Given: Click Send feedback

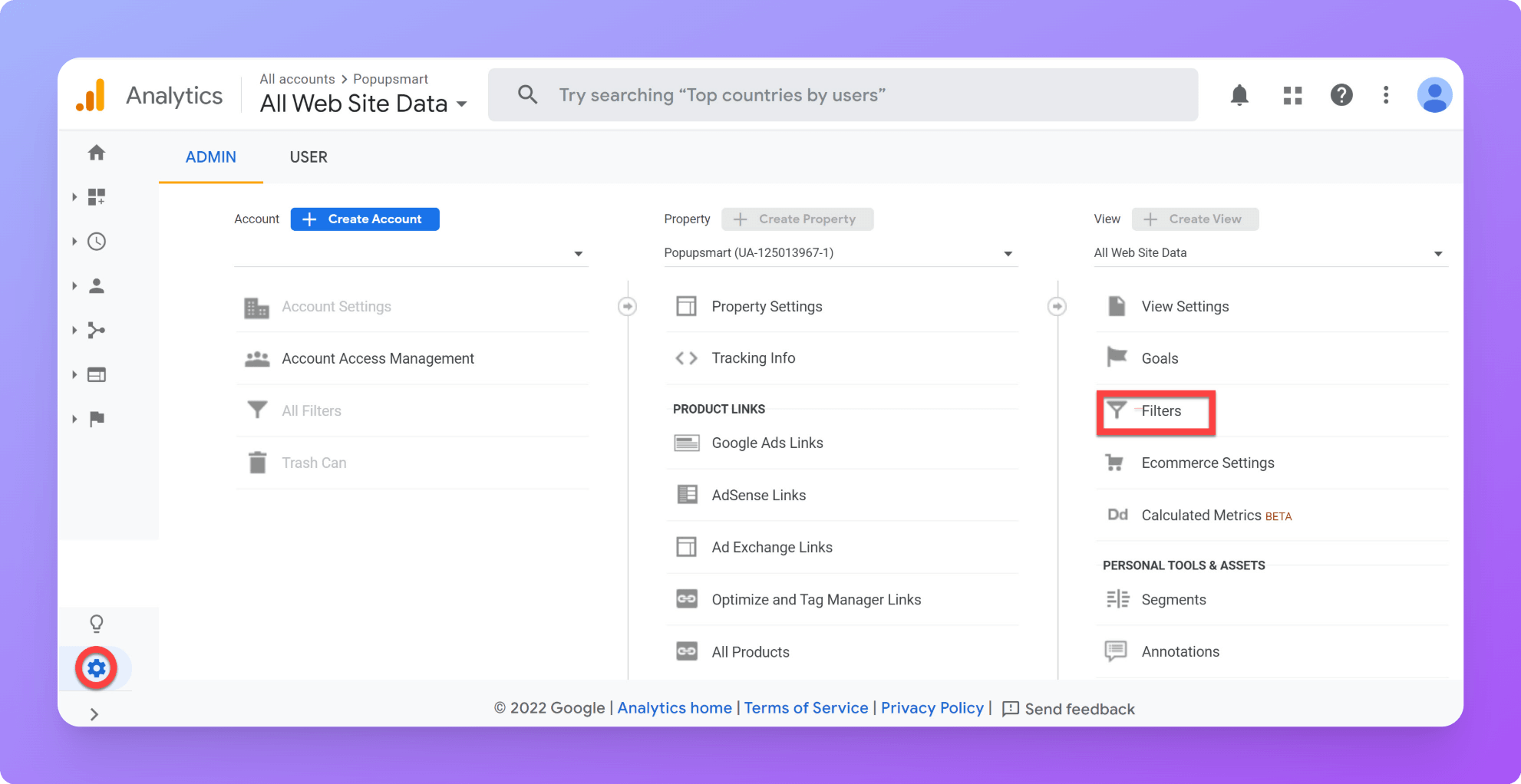Looking at the screenshot, I should pyautogui.click(x=1068, y=709).
